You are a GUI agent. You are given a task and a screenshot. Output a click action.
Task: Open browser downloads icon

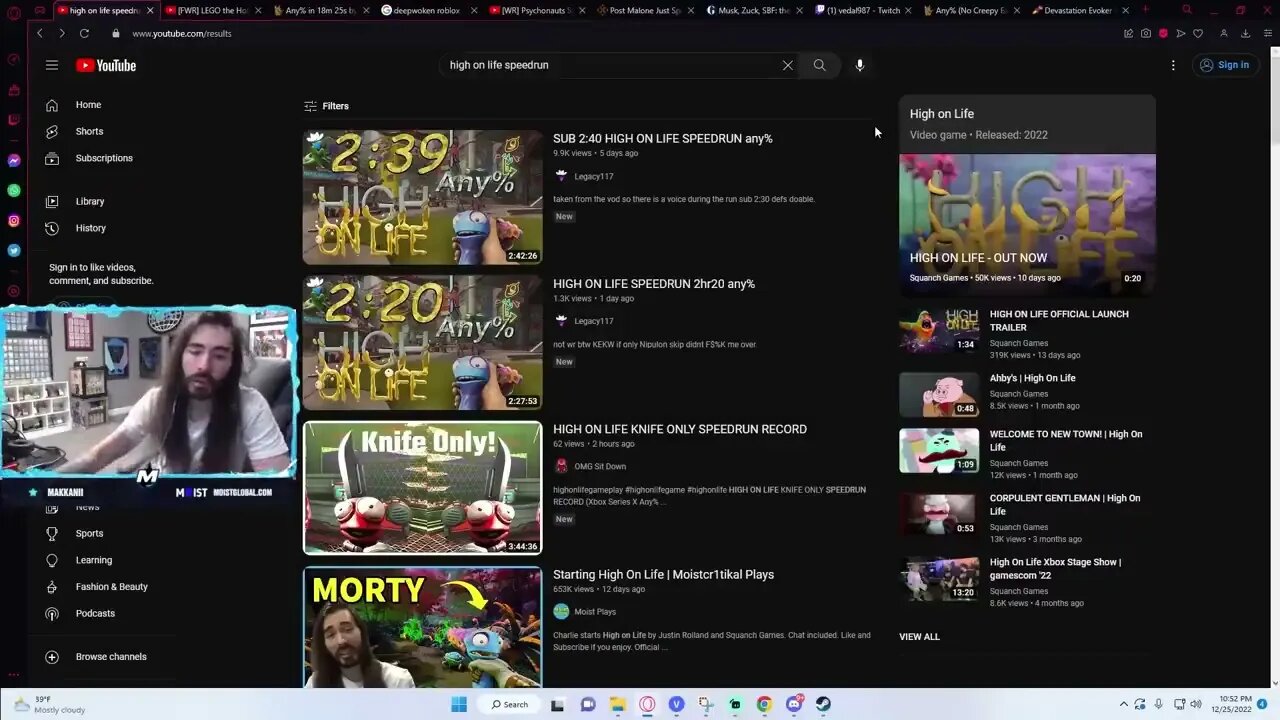click(x=1245, y=33)
